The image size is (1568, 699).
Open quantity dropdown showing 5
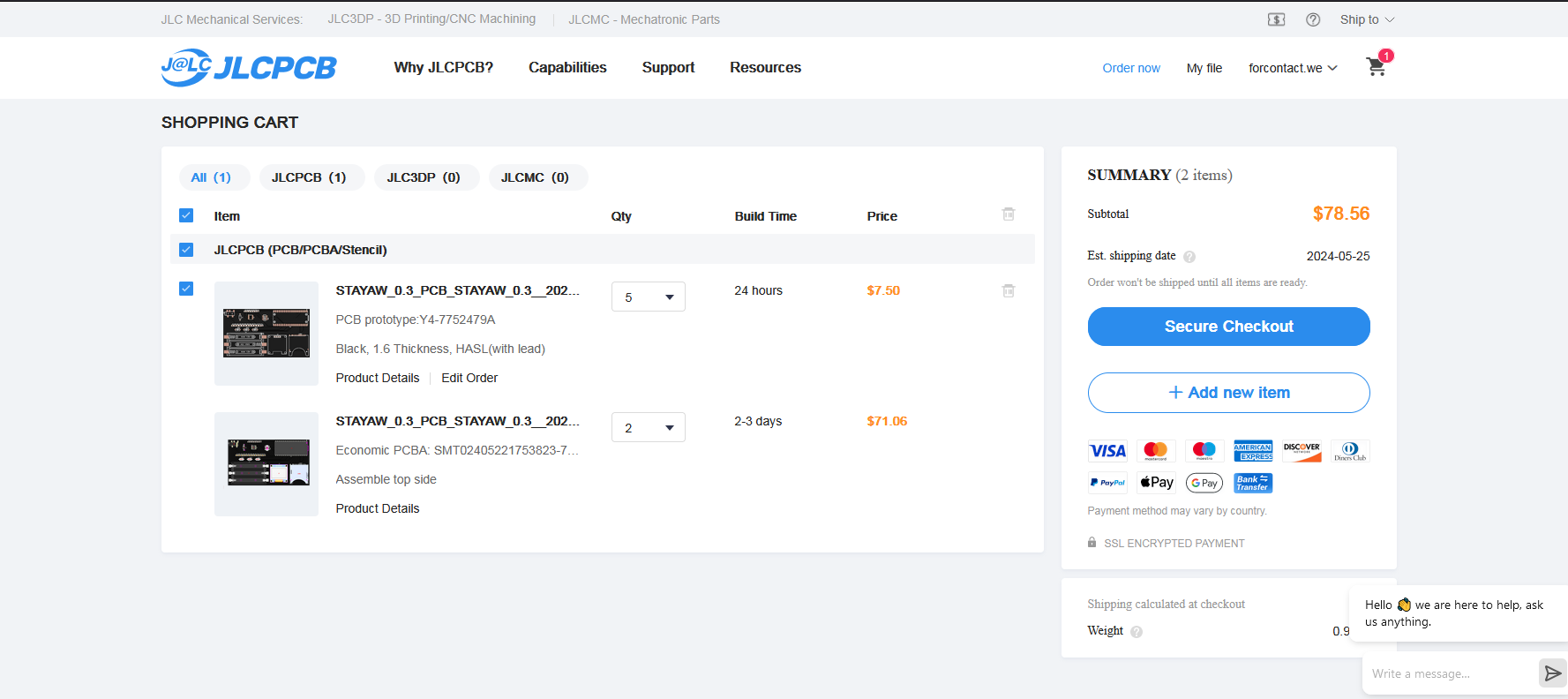[649, 297]
